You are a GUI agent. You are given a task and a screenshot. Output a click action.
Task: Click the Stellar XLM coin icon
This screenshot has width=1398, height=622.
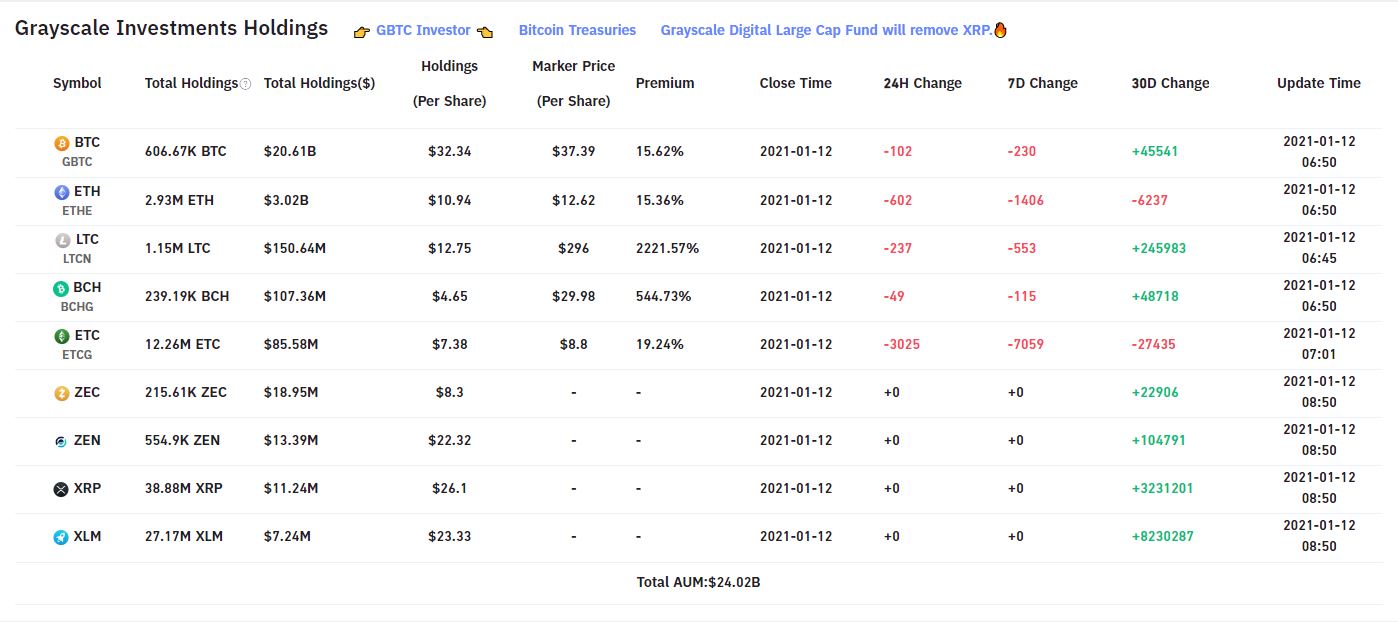point(62,537)
